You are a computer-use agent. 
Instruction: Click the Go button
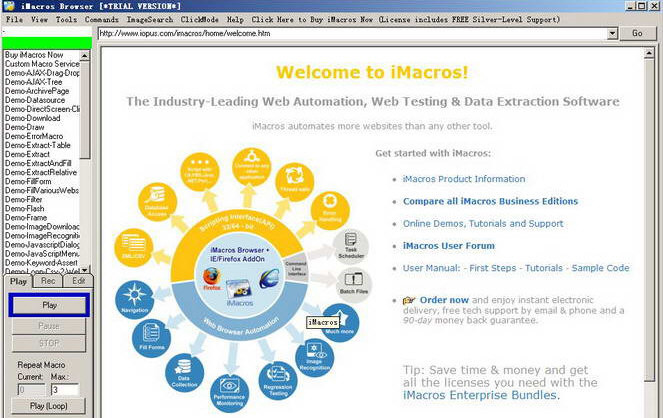click(x=638, y=33)
